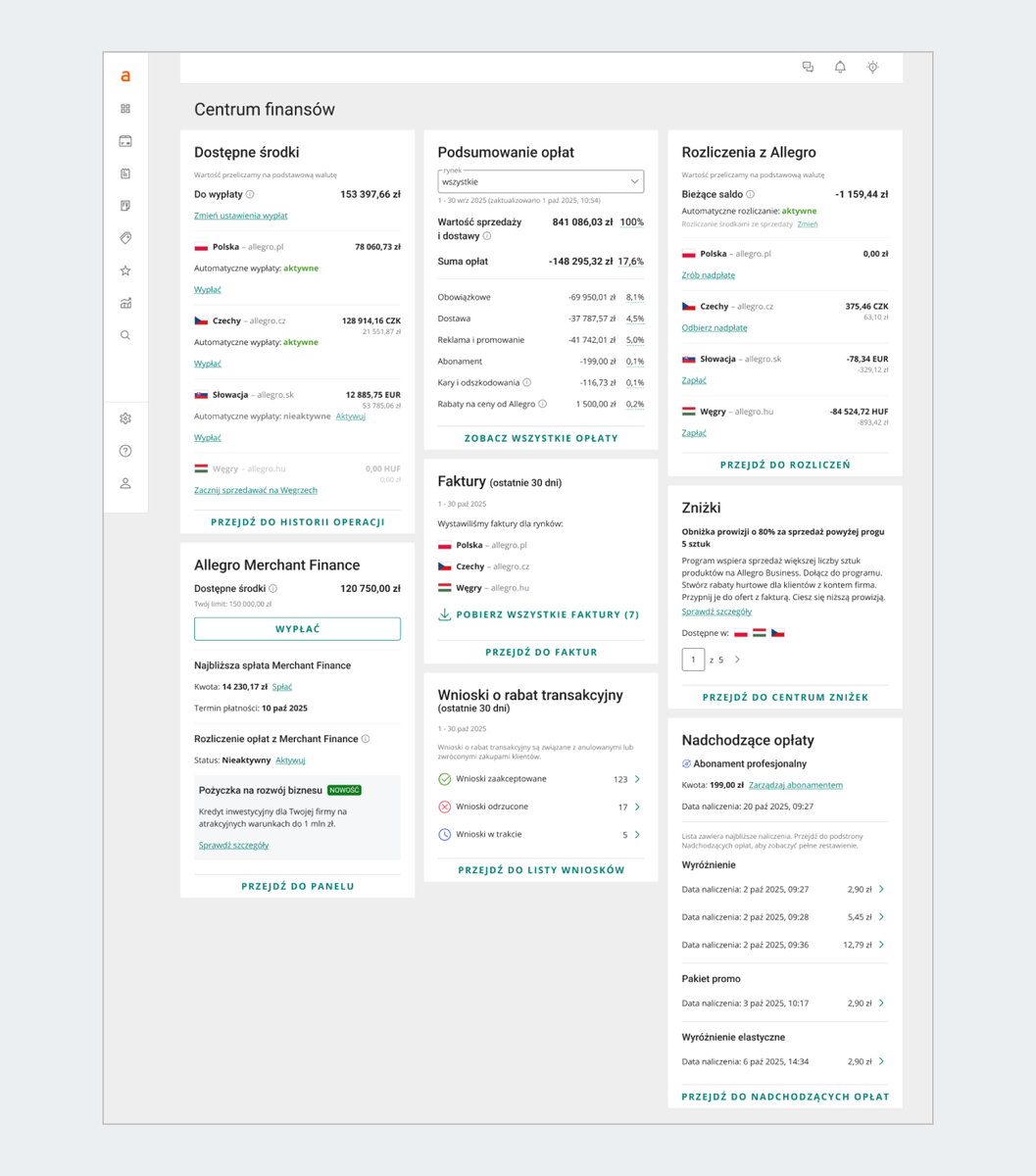The image size is (1036, 1176).
Task: Open the dashboard grid icon in sidebar
Action: pos(125,109)
